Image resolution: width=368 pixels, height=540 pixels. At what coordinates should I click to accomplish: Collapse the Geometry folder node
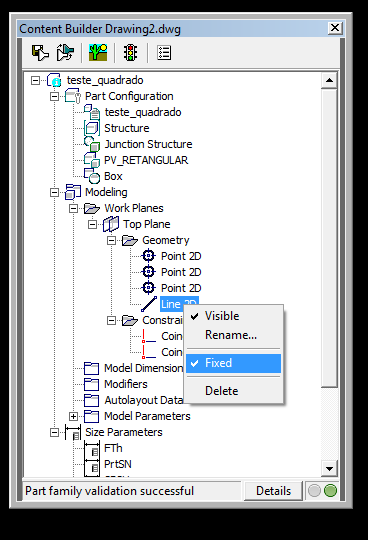112,240
